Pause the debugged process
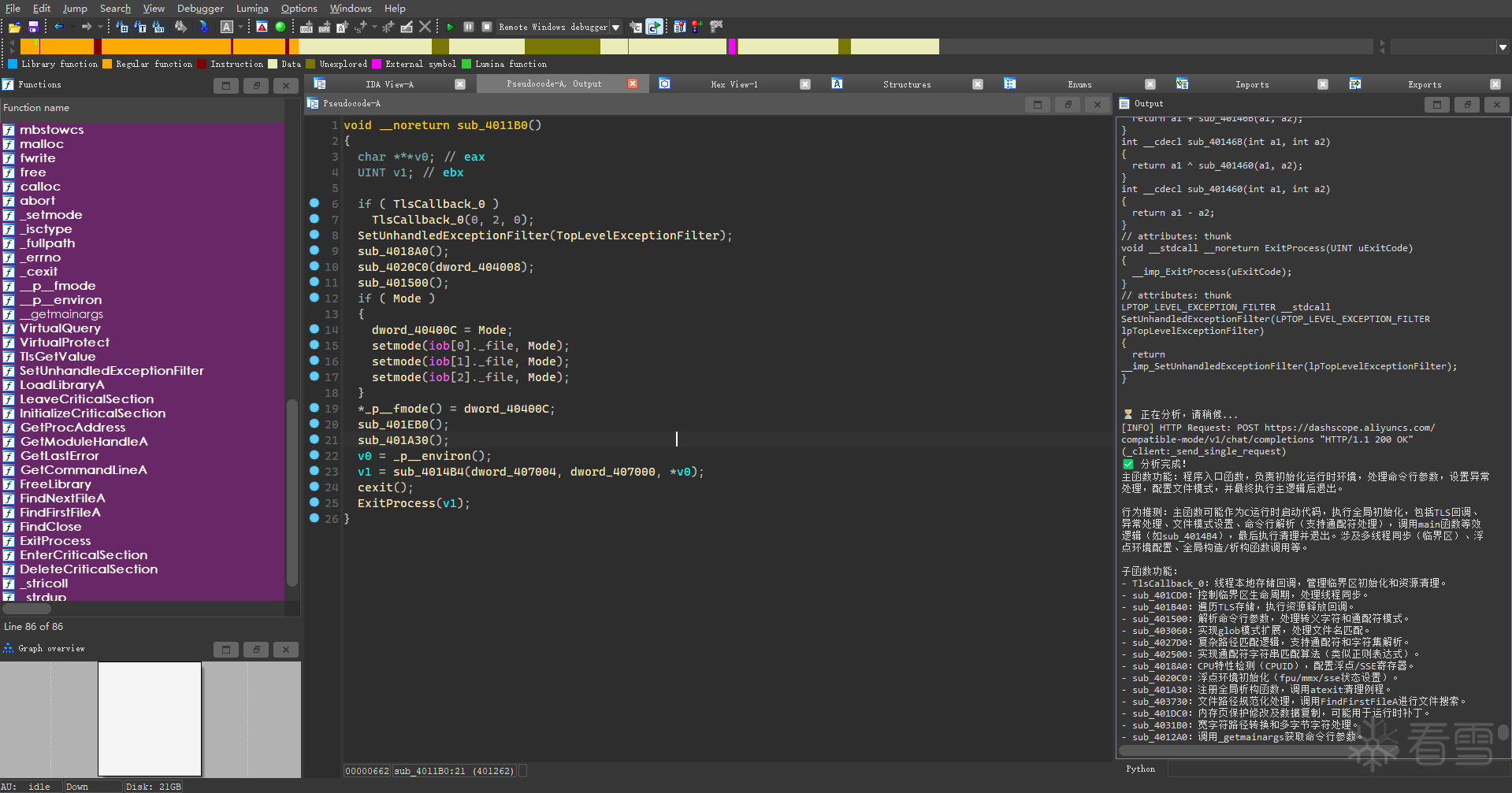Viewport: 1512px width, 793px height. pyautogui.click(x=469, y=27)
